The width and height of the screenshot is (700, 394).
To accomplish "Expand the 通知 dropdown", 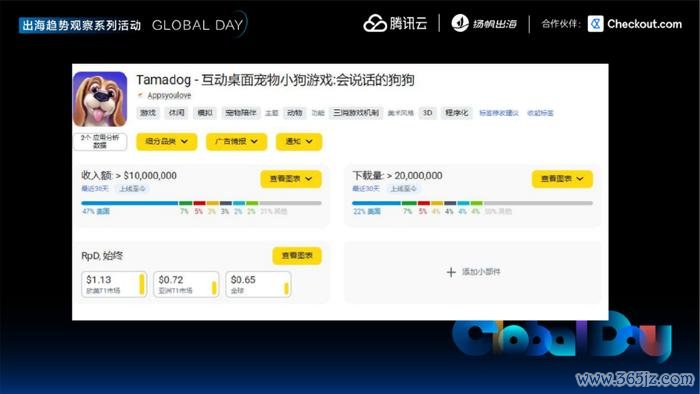I will [299, 141].
